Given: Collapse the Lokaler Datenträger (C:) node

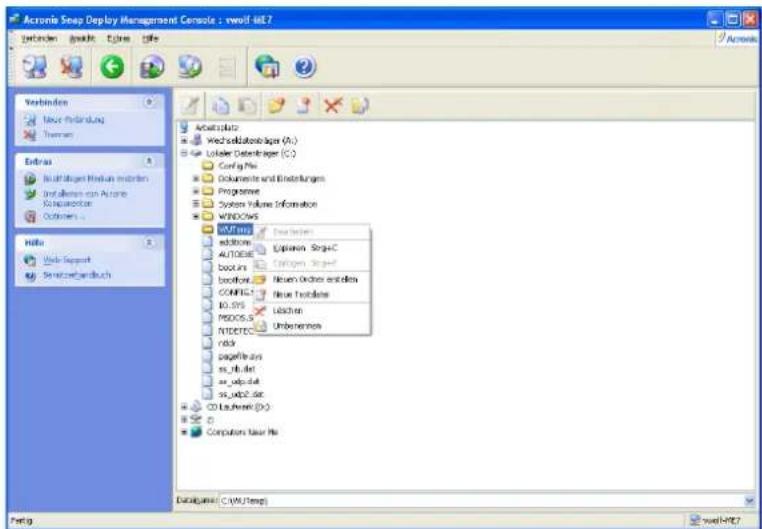Looking at the screenshot, I should click(x=184, y=154).
